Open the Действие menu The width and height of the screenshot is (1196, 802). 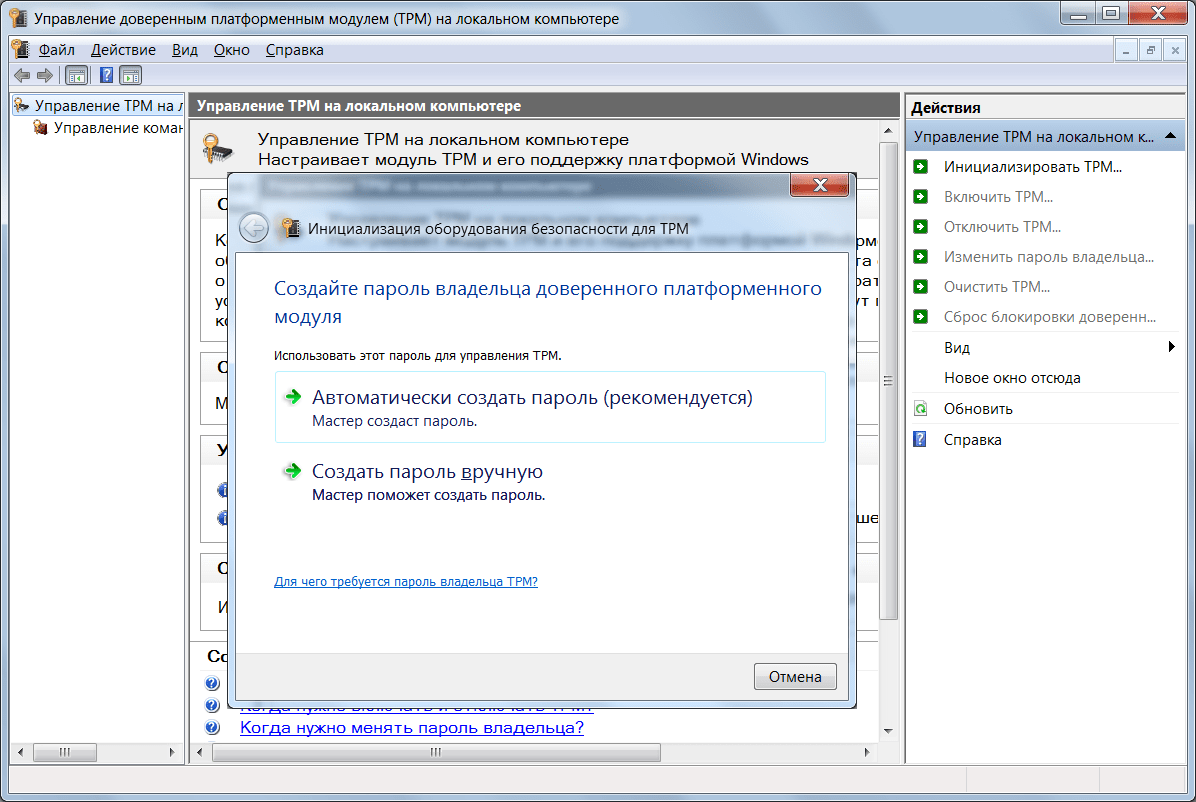pyautogui.click(x=123, y=50)
